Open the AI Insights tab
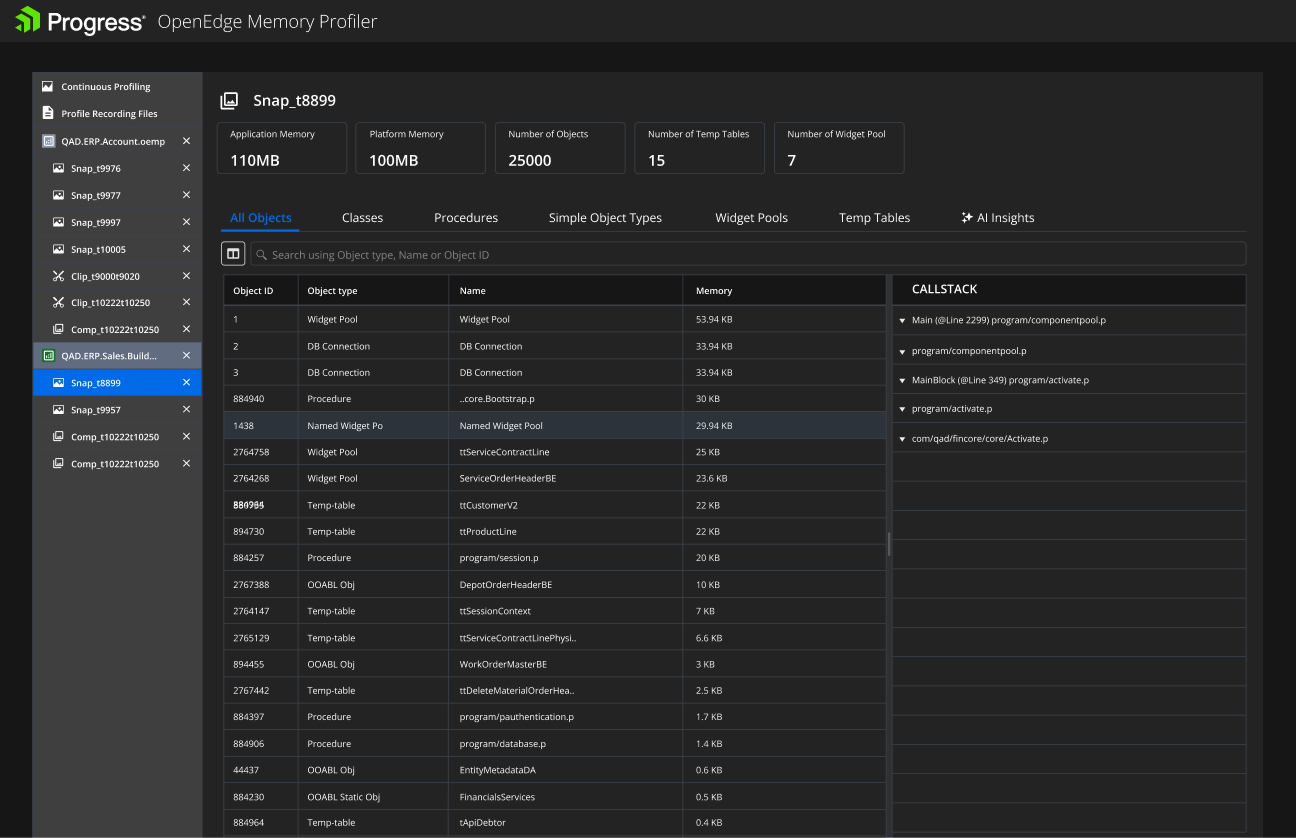1296x838 pixels. coord(998,218)
